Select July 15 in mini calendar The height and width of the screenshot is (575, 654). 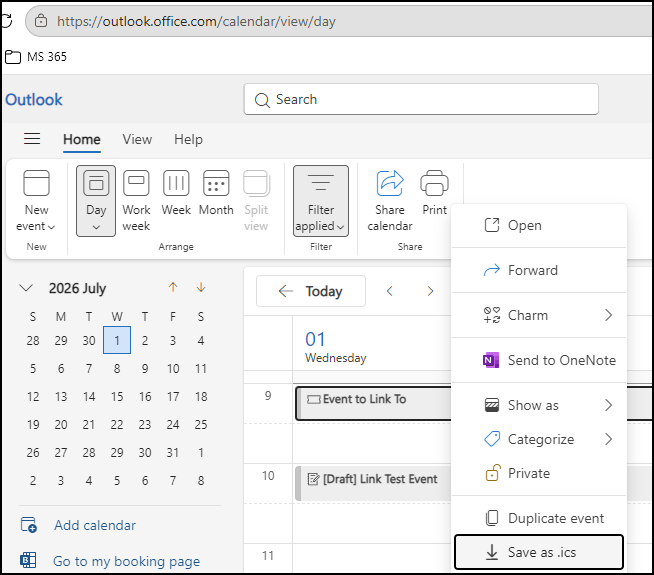pos(117,397)
